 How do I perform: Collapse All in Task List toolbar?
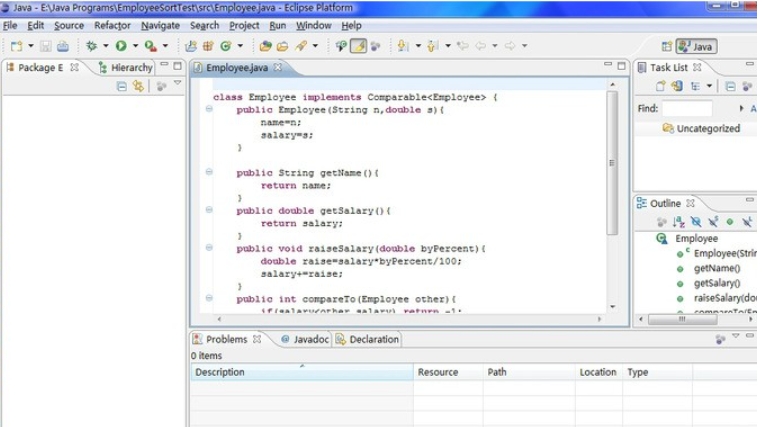[x=730, y=86]
